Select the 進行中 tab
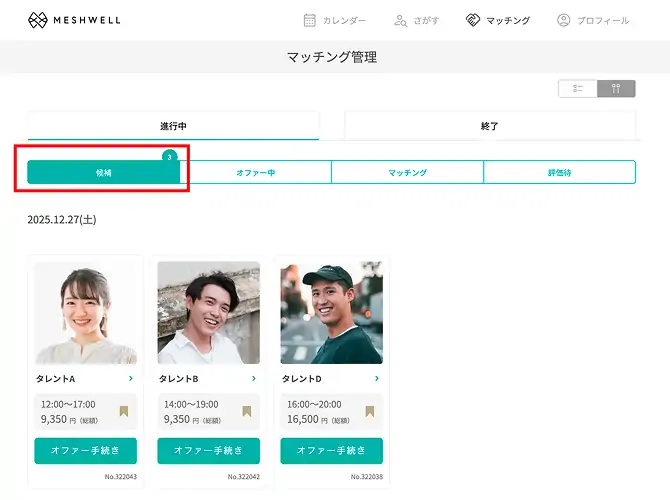 point(173,126)
